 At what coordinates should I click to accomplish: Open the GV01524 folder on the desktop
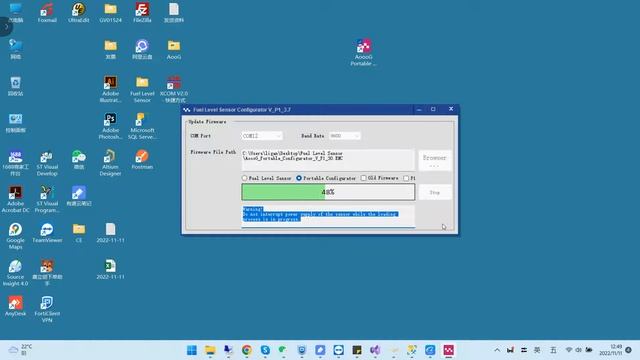[110, 12]
